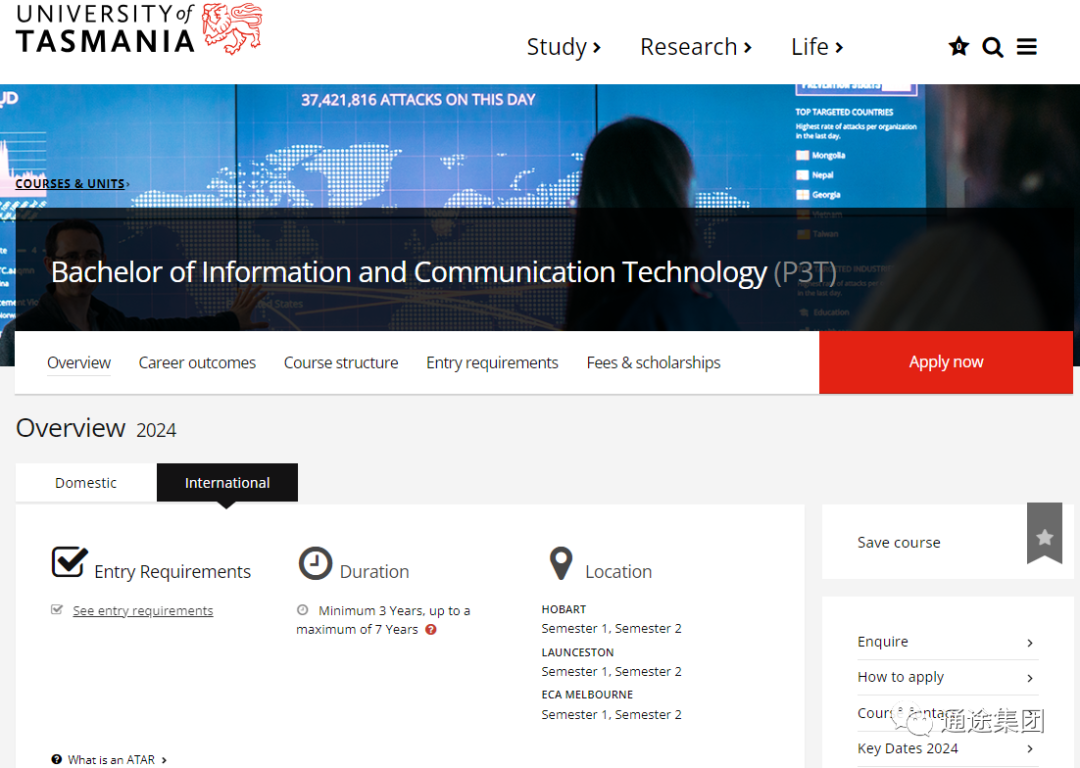Switch to the Domestic tab
The height and width of the screenshot is (768, 1080).
point(86,483)
